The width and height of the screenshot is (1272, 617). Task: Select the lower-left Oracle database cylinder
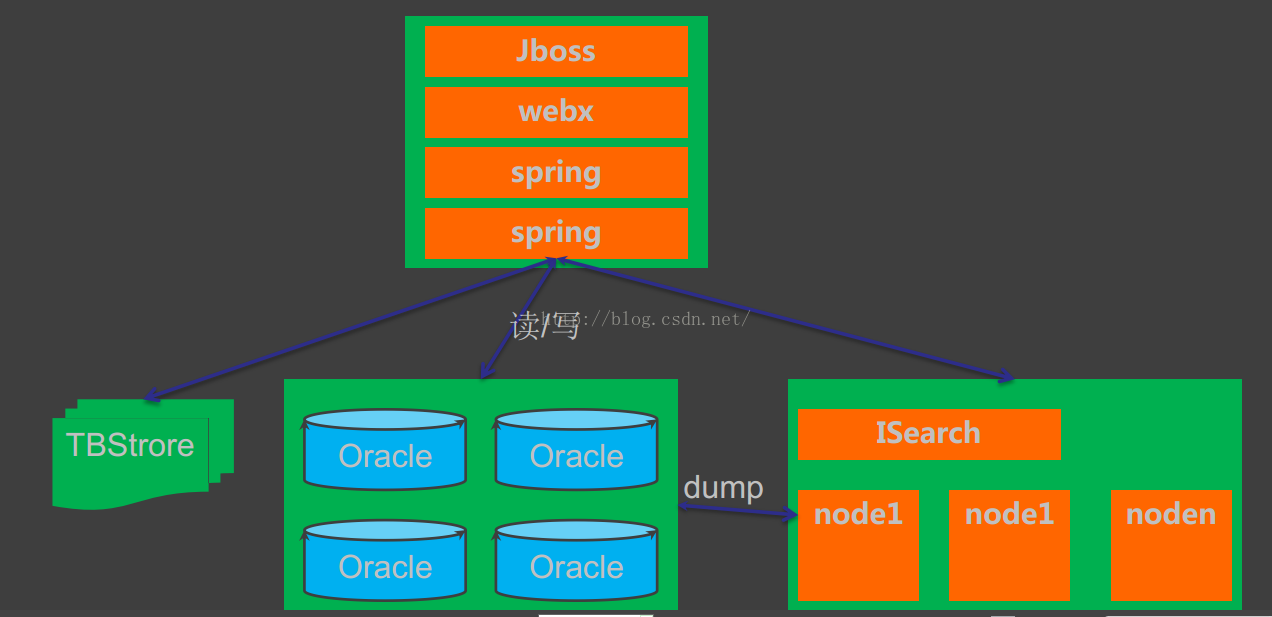coord(385,560)
